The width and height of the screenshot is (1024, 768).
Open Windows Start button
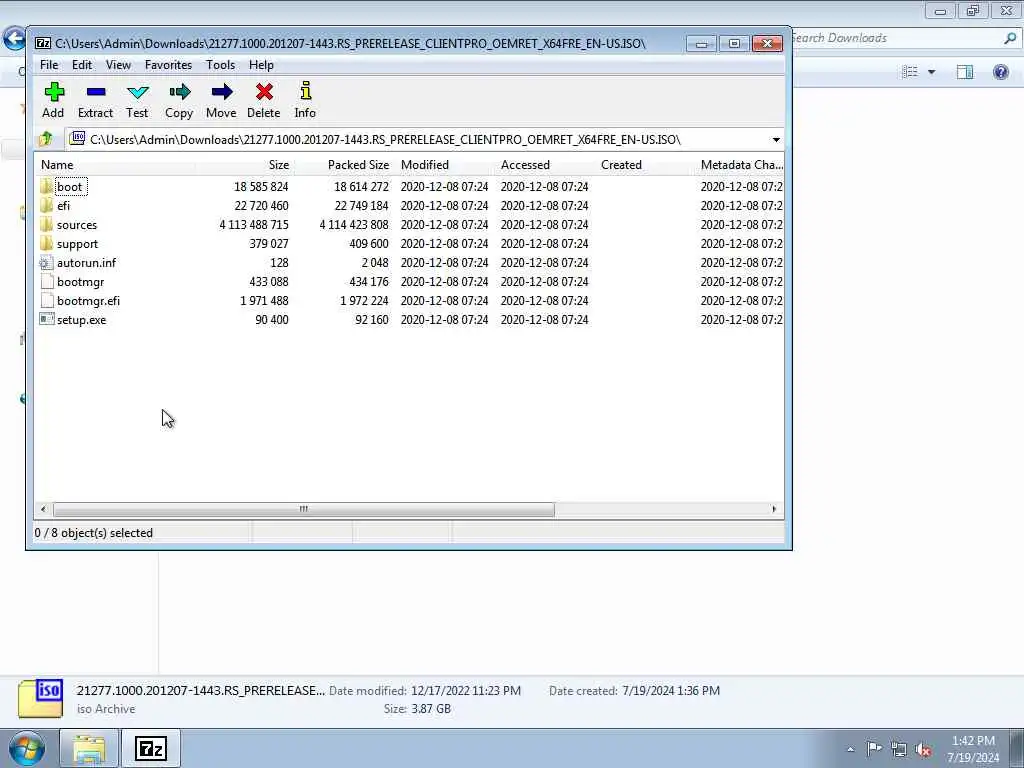tap(27, 748)
